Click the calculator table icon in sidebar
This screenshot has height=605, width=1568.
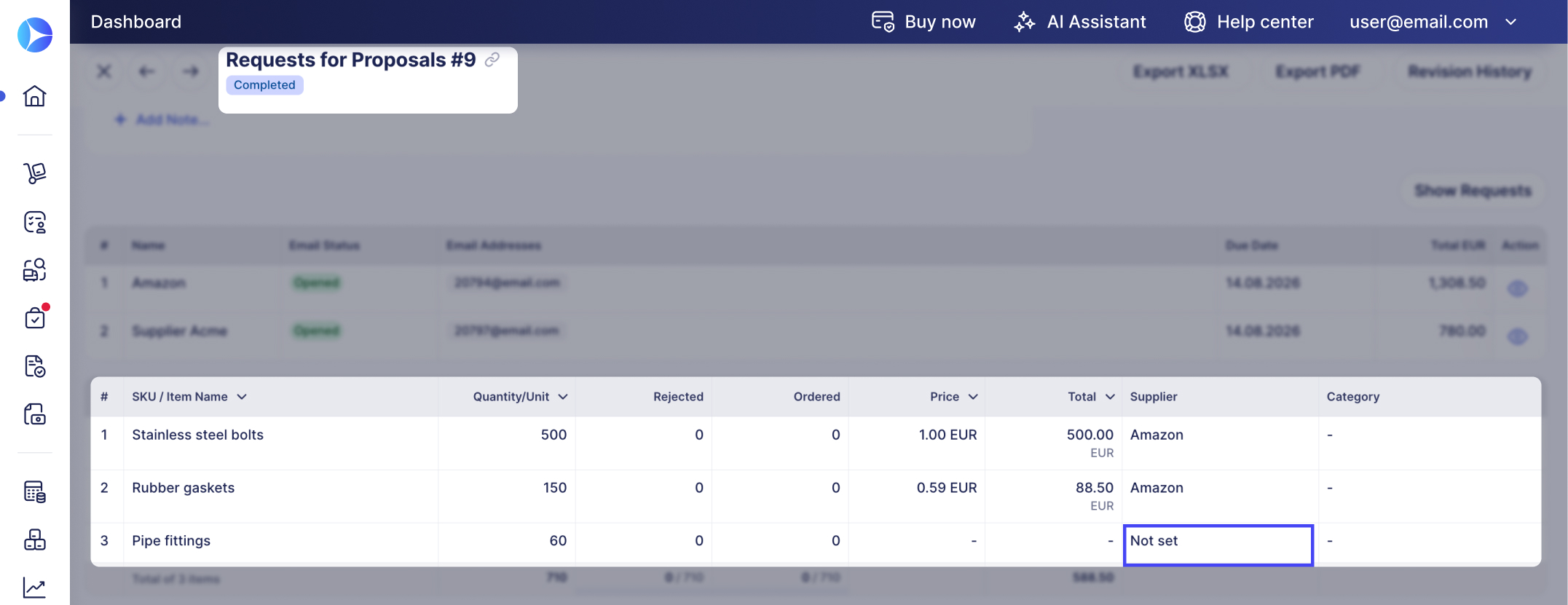[x=34, y=491]
